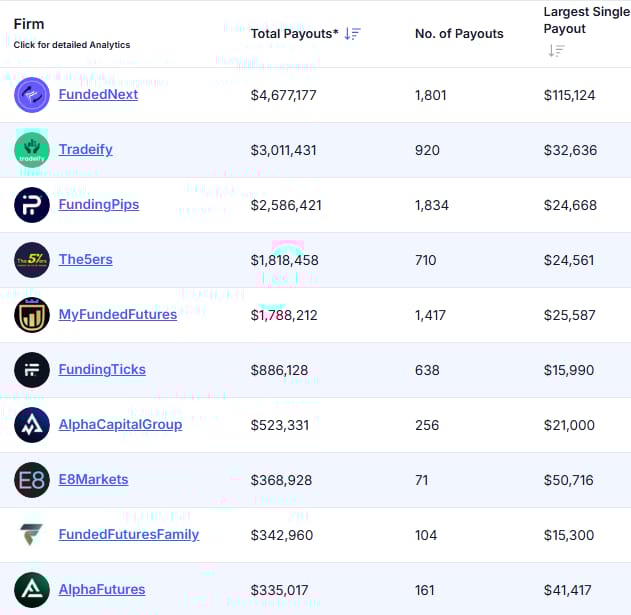This screenshot has width=631, height=615.
Task: Open the MyFundedFutures firm link
Action: tap(117, 314)
